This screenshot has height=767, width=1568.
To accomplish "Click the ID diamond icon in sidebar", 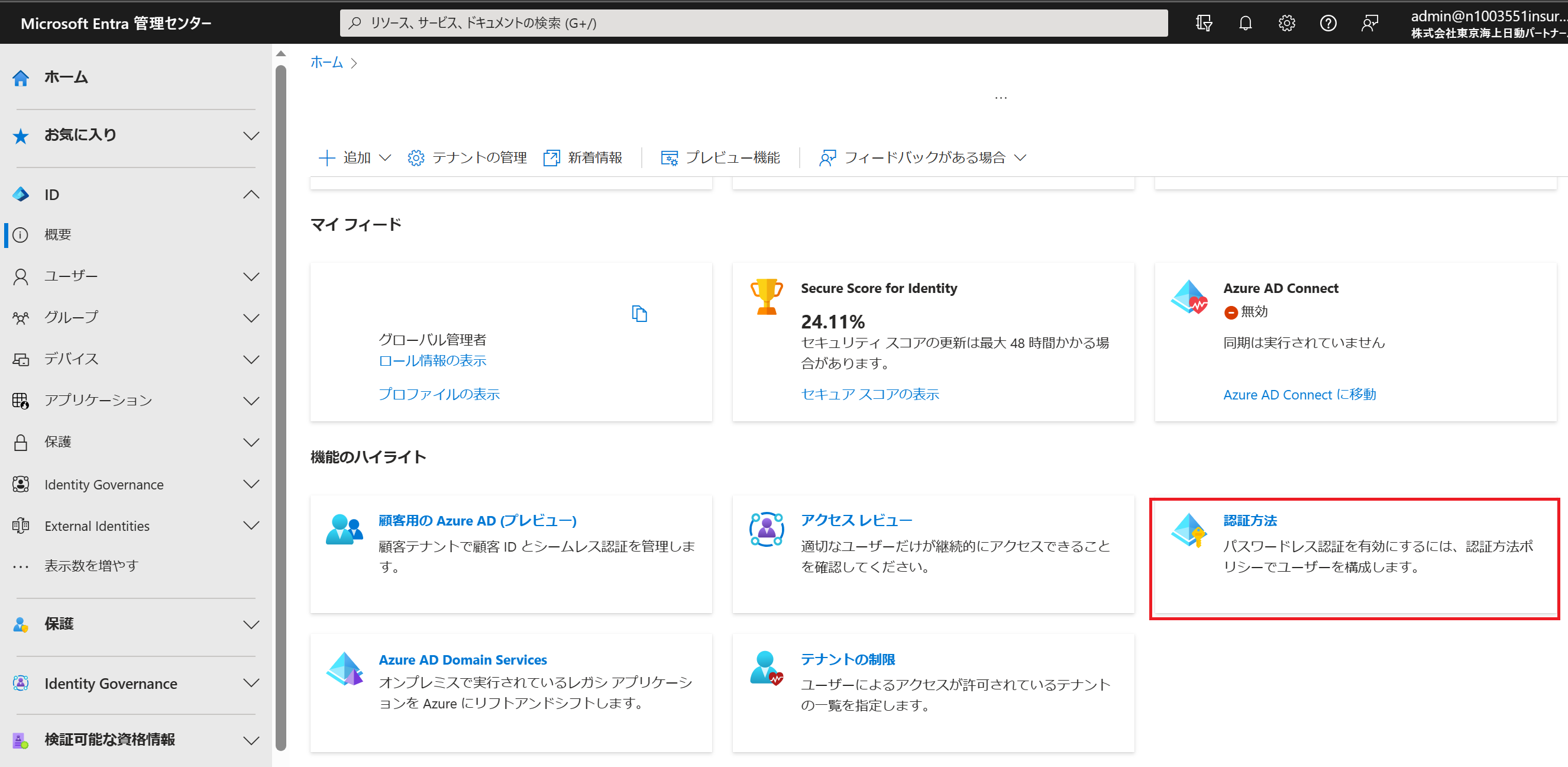I will (x=21, y=194).
